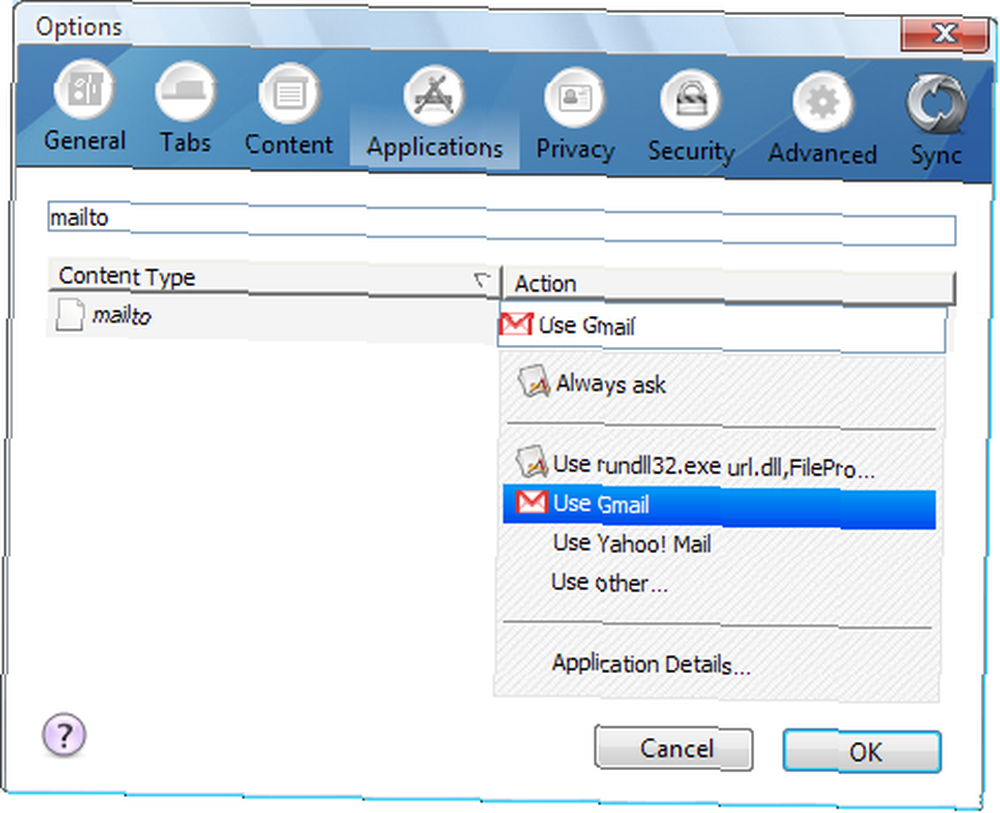Open the Advanced gear icon
The width and height of the screenshot is (1000, 813).
[823, 103]
